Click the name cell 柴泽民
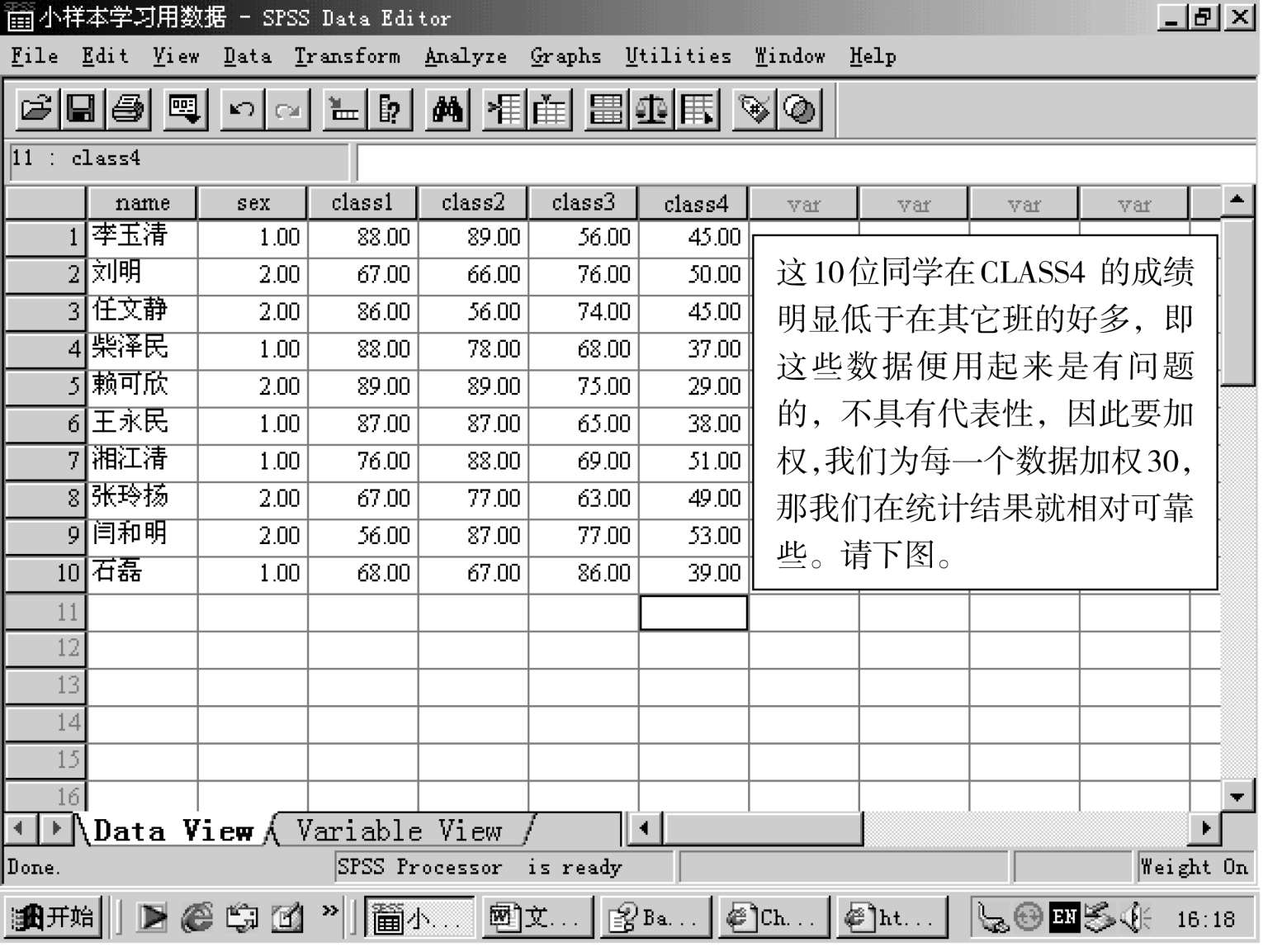This screenshot has height=952, width=1268. (x=142, y=349)
